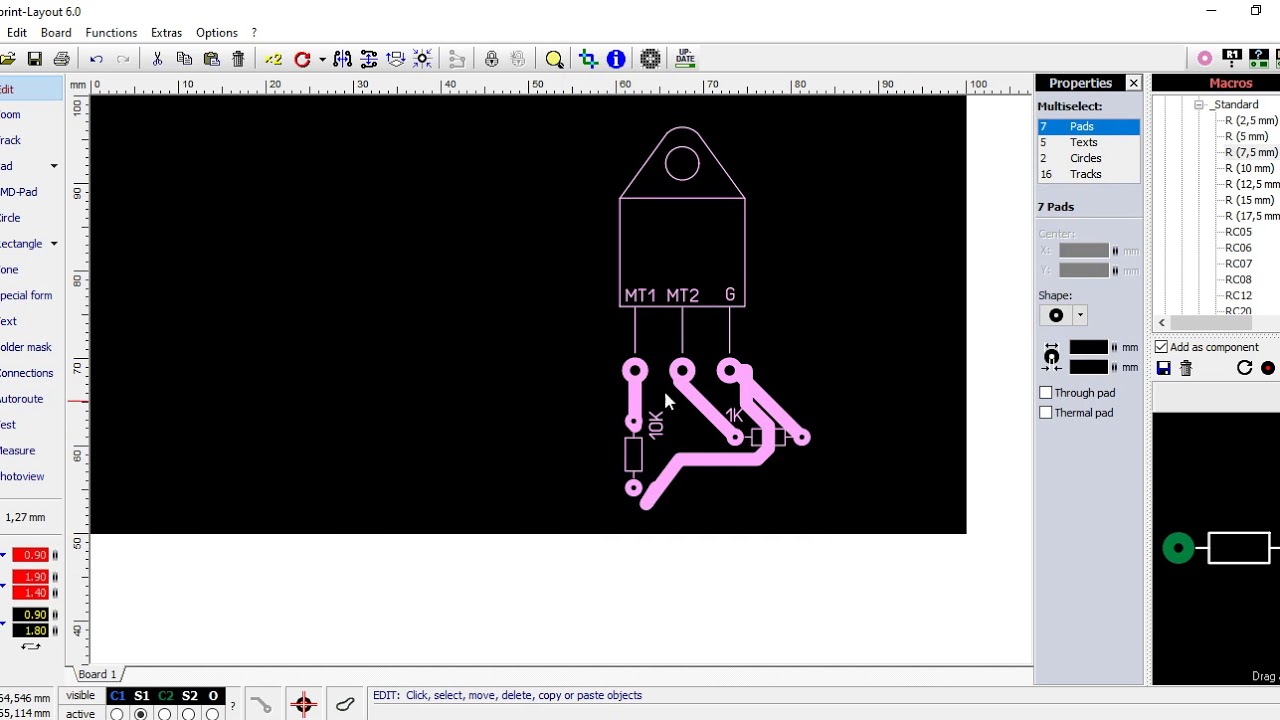The image size is (1280, 720).
Task: Copy the selected objects
Action: 184,59
